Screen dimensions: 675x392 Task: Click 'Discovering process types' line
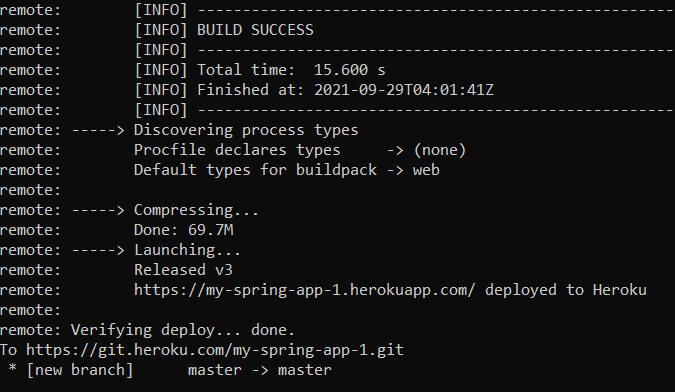(246, 130)
